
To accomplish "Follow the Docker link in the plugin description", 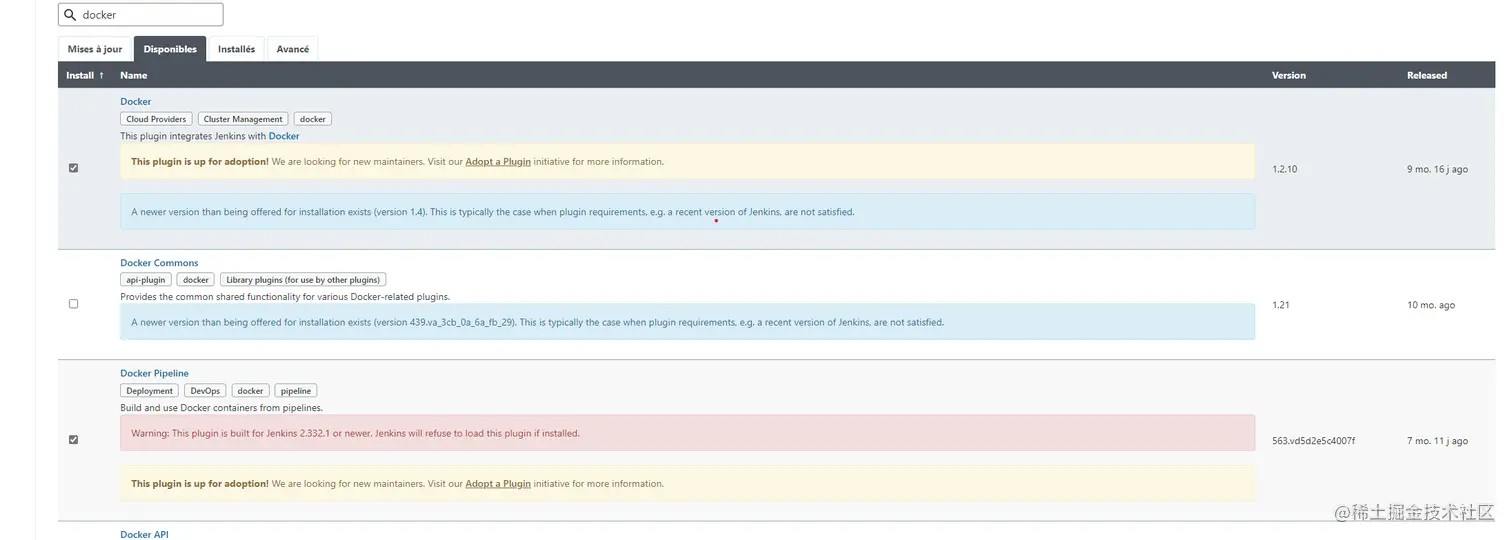I will click(x=284, y=136).
